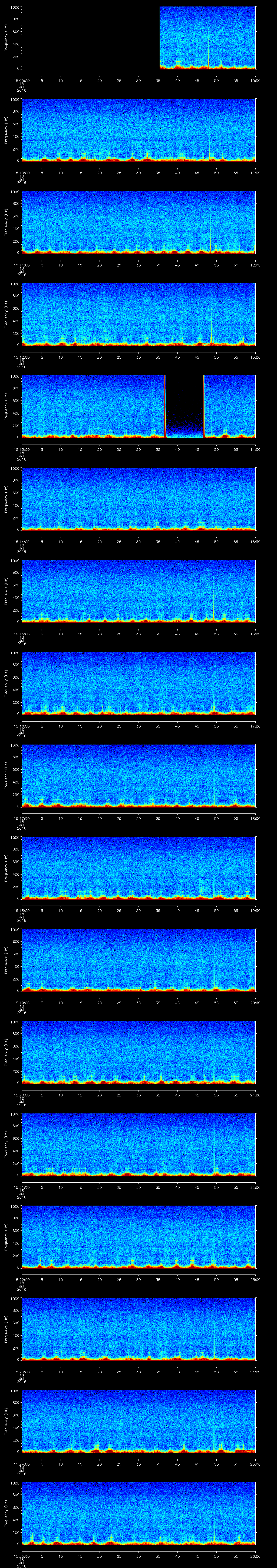Select the spectrogram starting at 15:12:00

(138, 315)
